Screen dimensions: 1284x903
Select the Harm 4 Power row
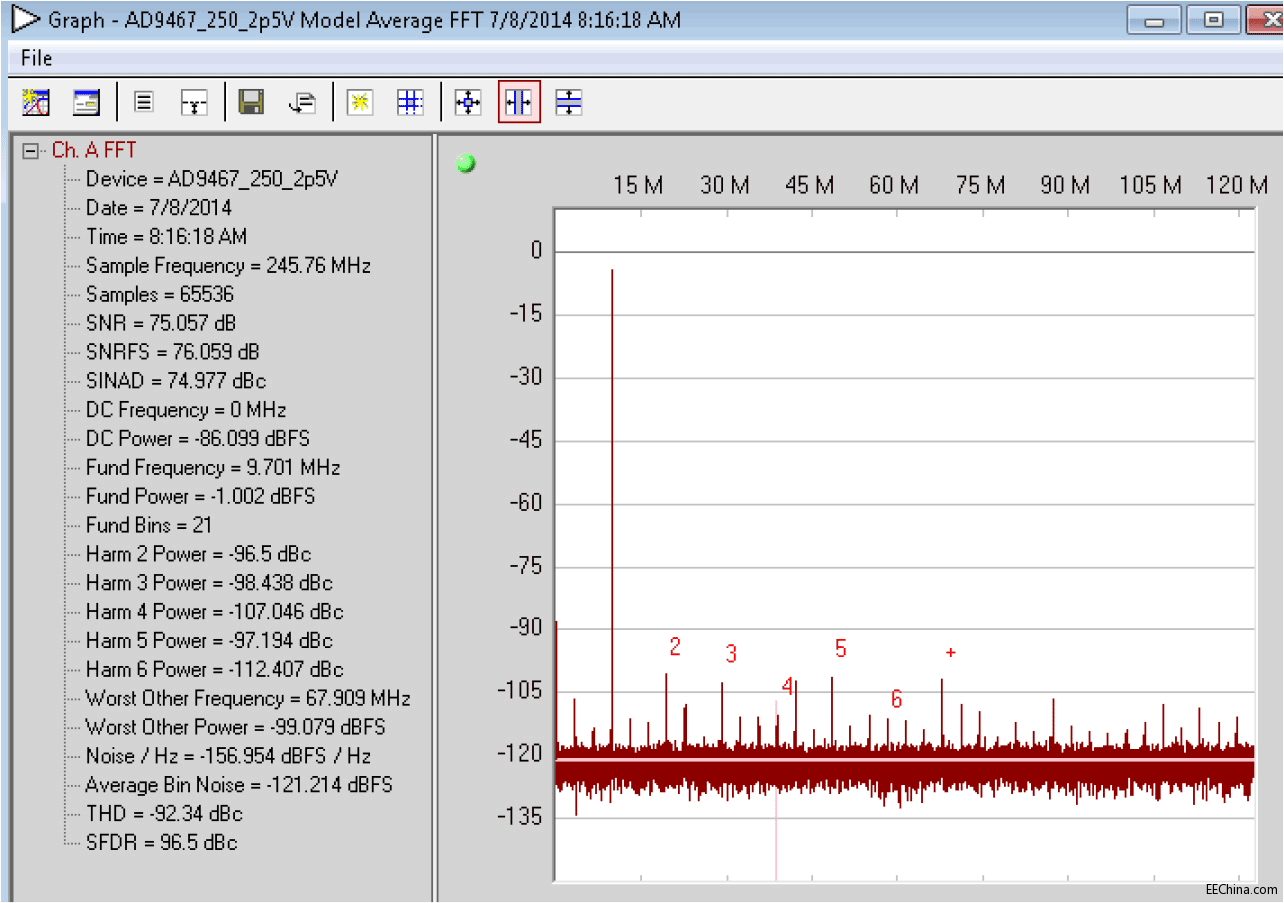click(x=214, y=612)
